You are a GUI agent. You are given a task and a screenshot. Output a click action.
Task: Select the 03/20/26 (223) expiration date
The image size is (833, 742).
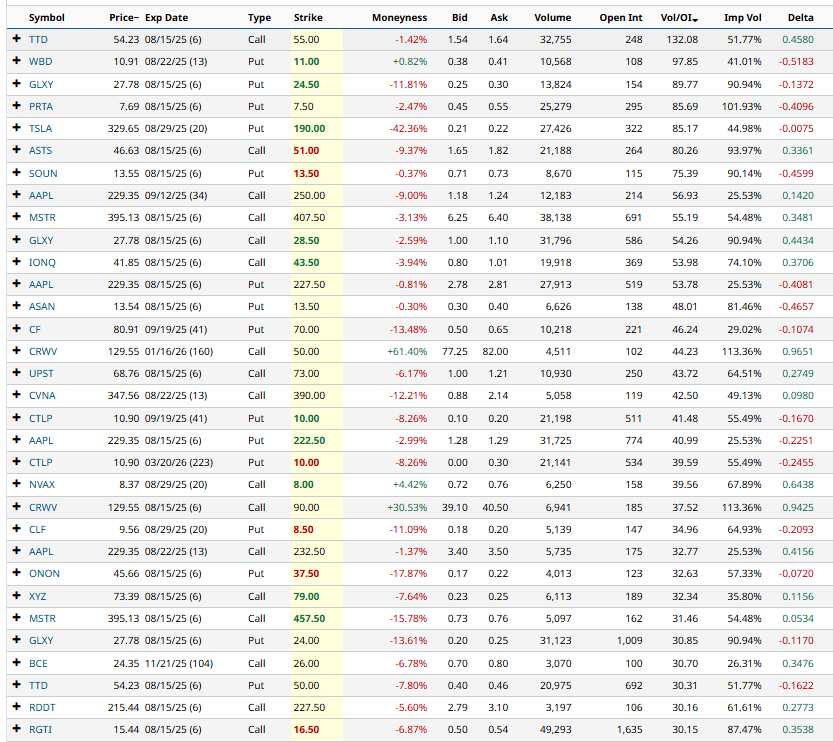click(179, 463)
